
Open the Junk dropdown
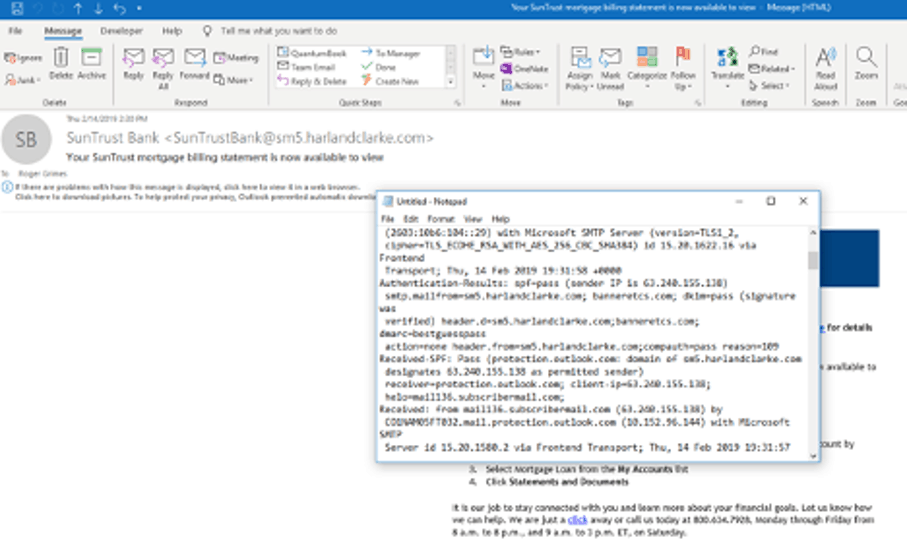23,79
